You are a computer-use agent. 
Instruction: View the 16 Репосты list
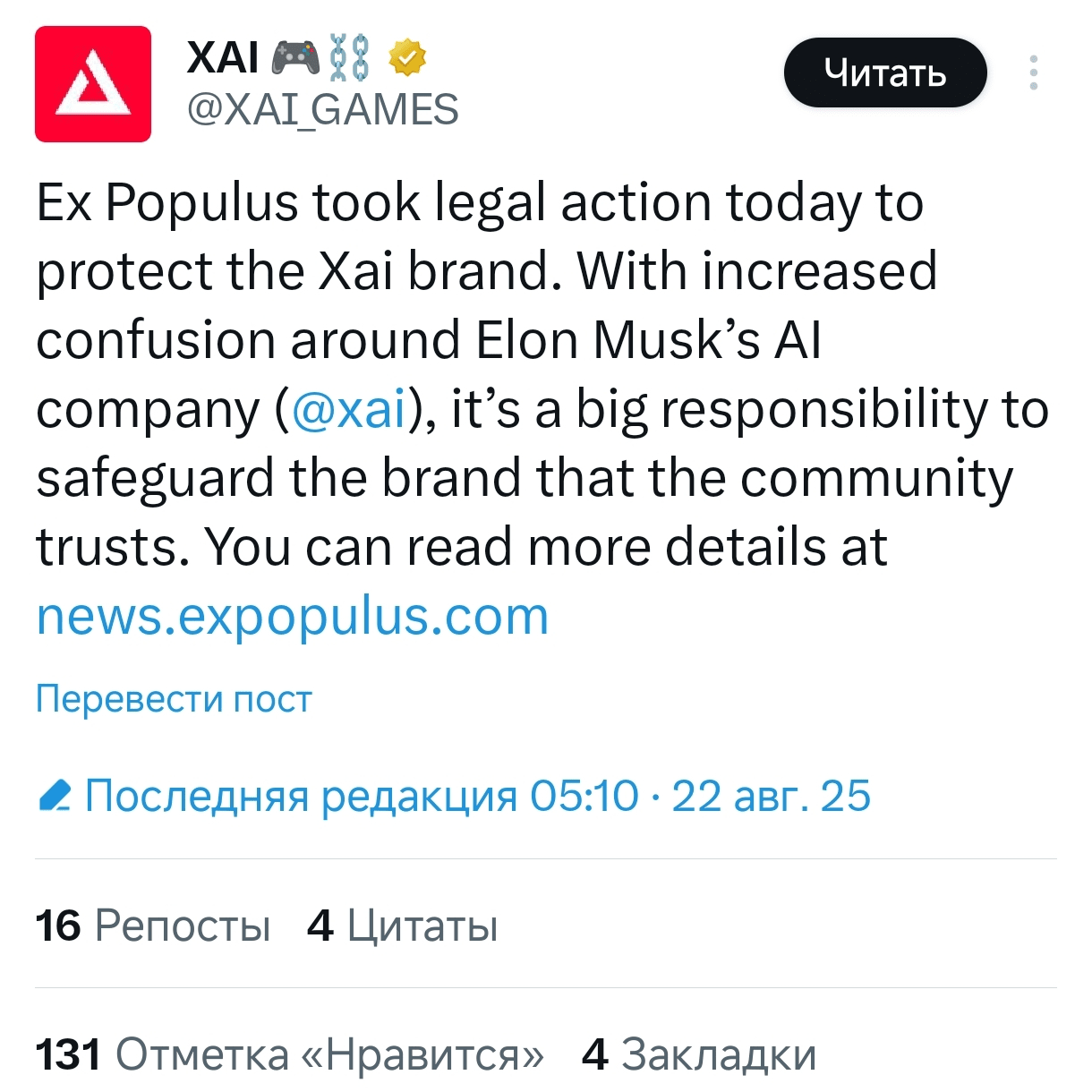tap(153, 926)
